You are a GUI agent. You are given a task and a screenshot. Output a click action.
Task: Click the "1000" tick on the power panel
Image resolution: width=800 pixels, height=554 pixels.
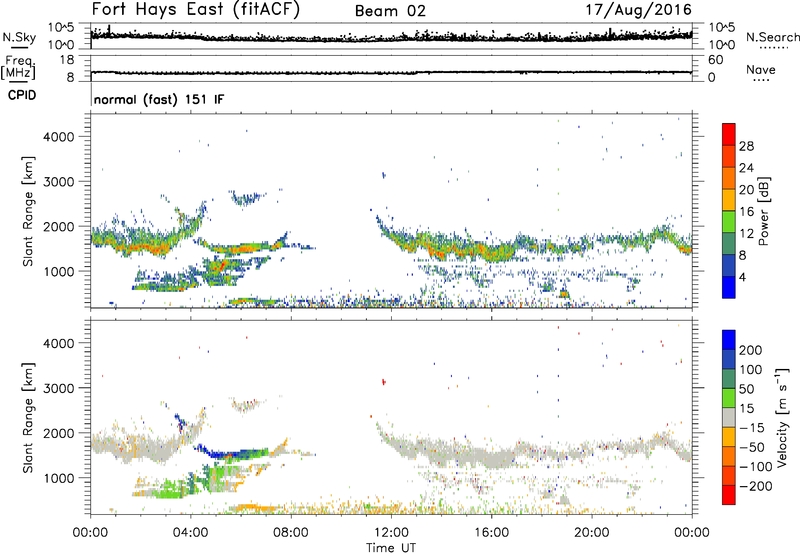point(58,271)
